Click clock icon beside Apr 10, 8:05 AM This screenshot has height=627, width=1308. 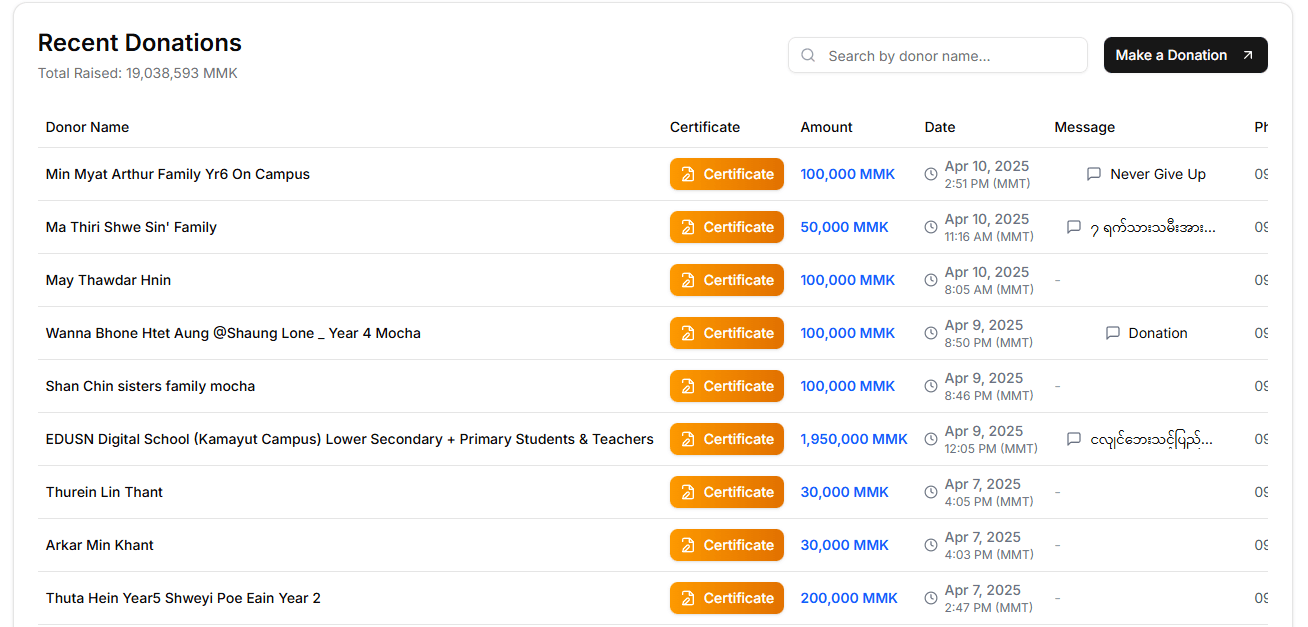click(x=931, y=280)
